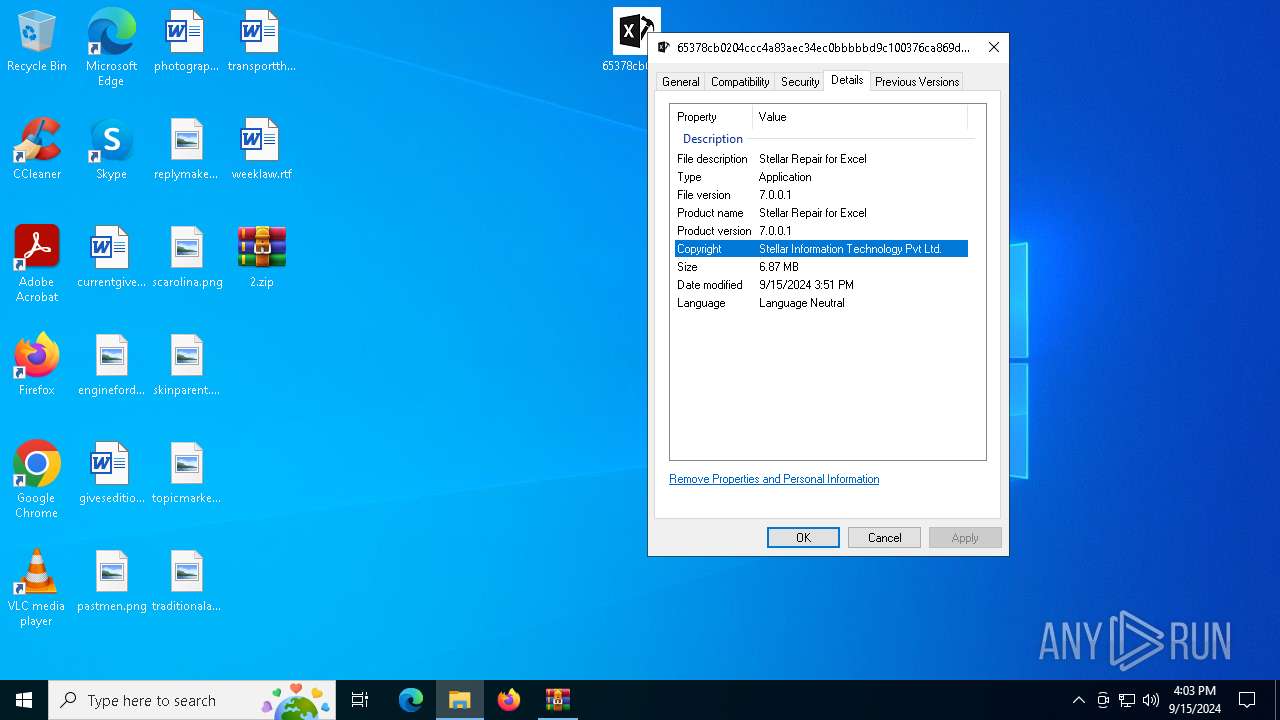Select the Product name row

click(821, 213)
